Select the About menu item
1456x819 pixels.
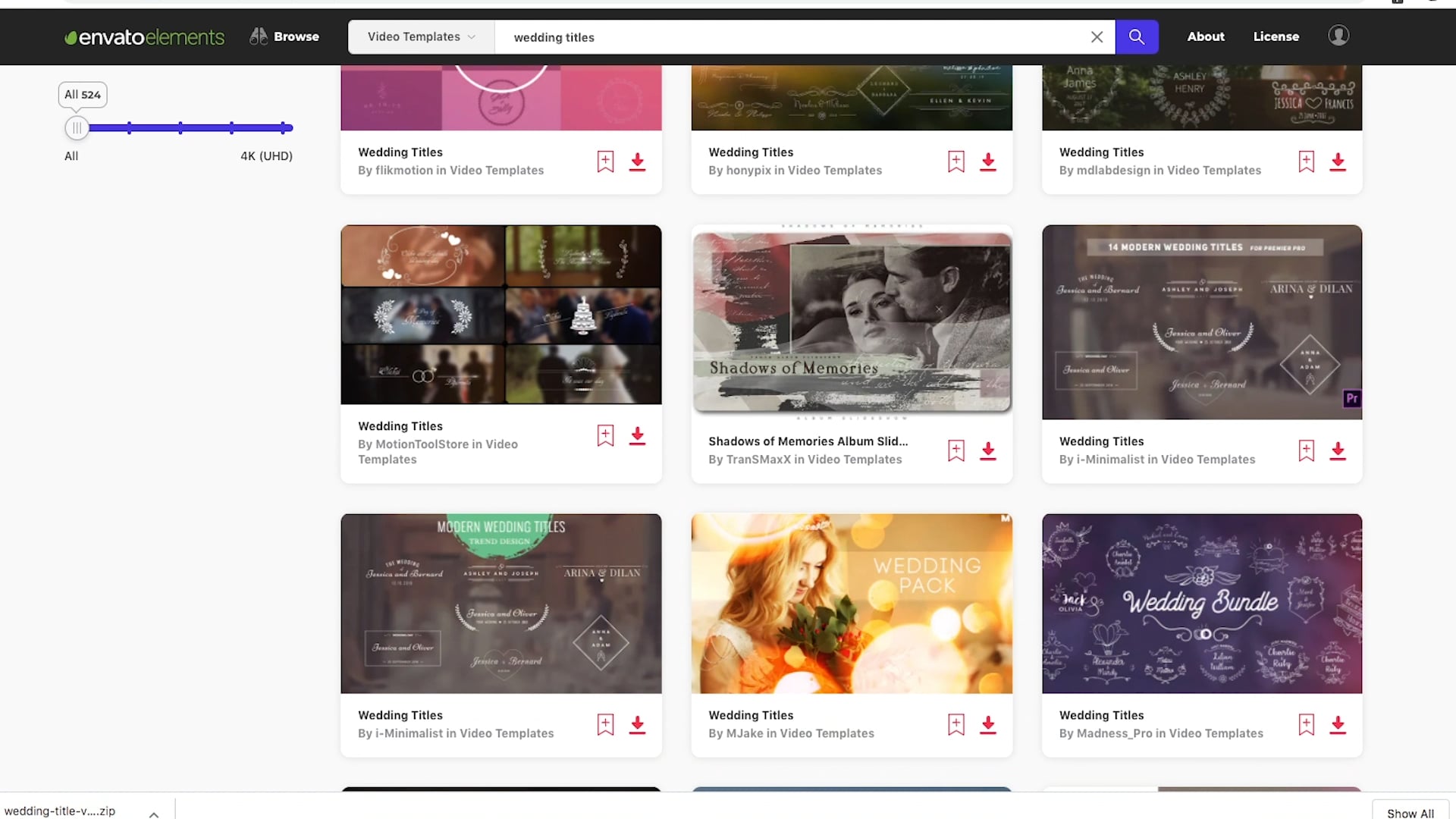[1206, 36]
